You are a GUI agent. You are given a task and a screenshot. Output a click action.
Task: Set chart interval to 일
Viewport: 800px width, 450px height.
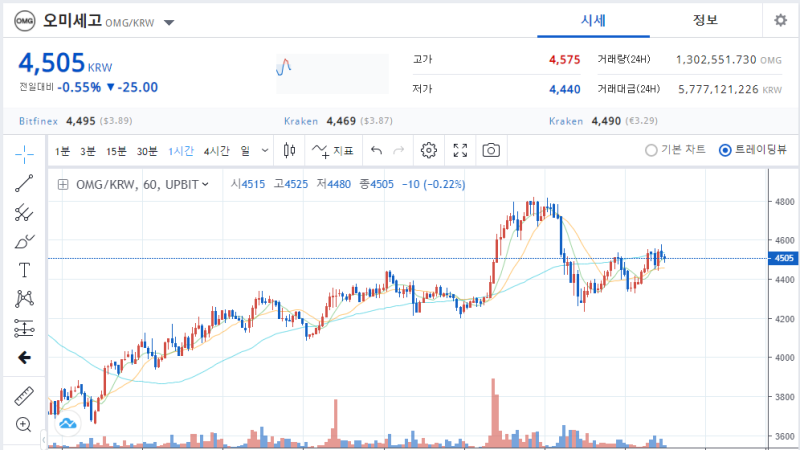coord(245,151)
